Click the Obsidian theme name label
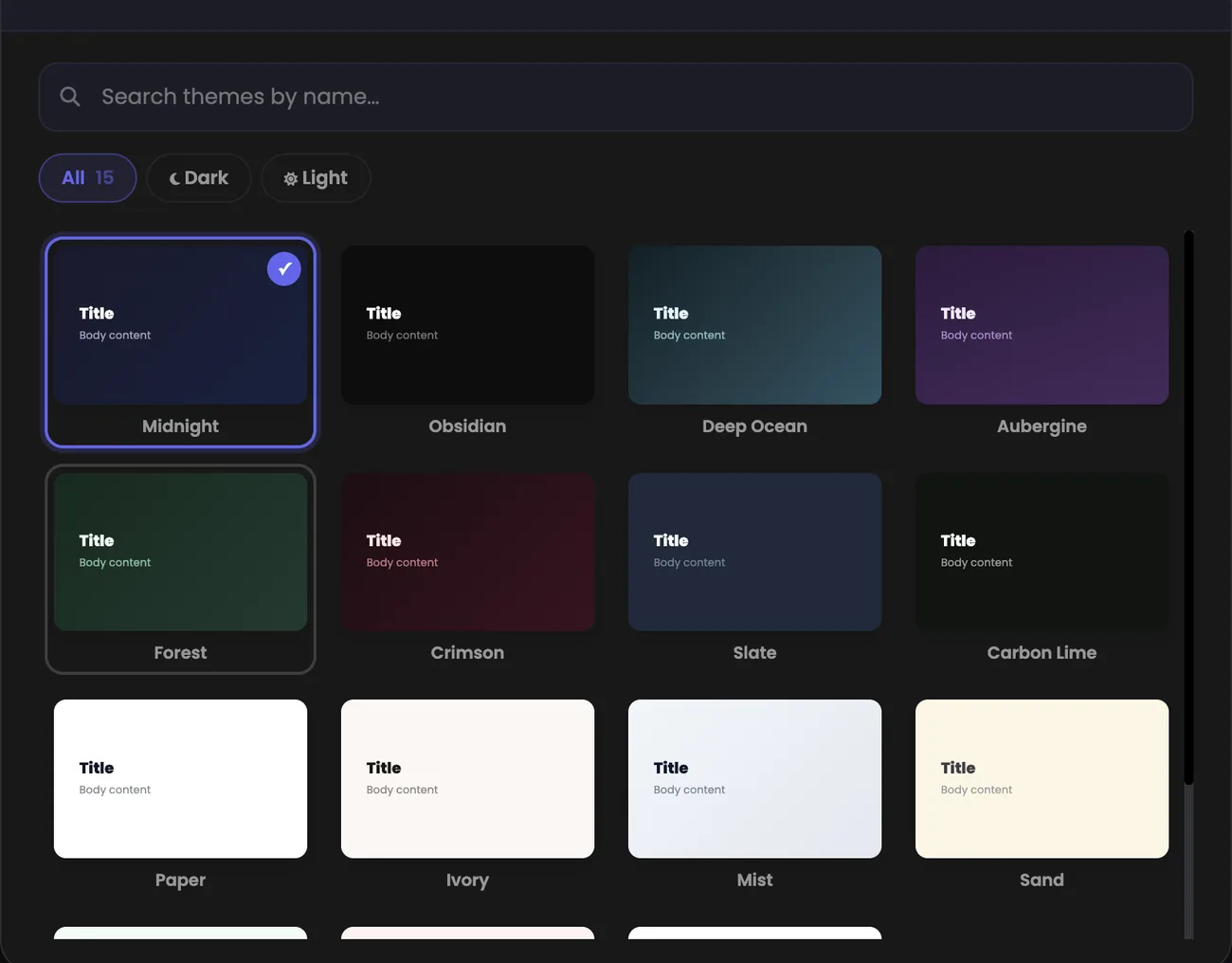This screenshot has height=963, width=1232. [467, 427]
